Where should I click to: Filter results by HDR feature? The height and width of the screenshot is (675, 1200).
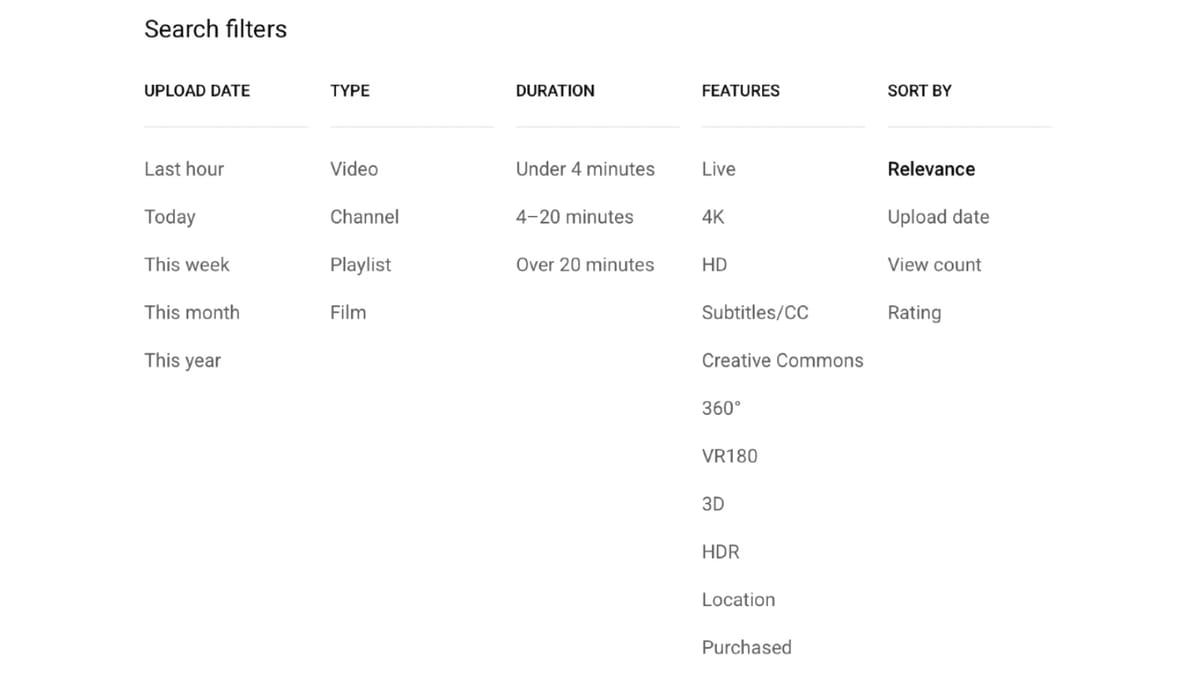pos(720,551)
